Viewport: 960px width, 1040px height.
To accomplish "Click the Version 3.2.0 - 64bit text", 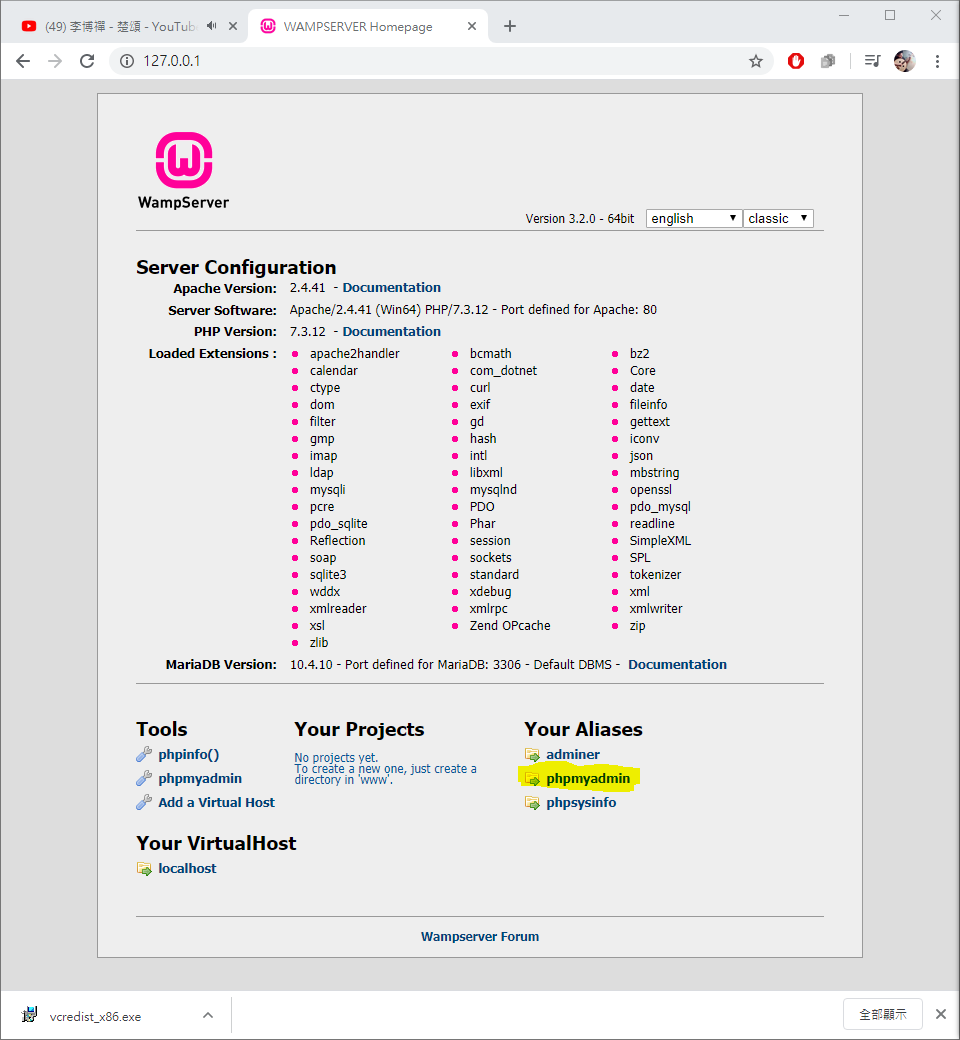I will click(x=580, y=219).
